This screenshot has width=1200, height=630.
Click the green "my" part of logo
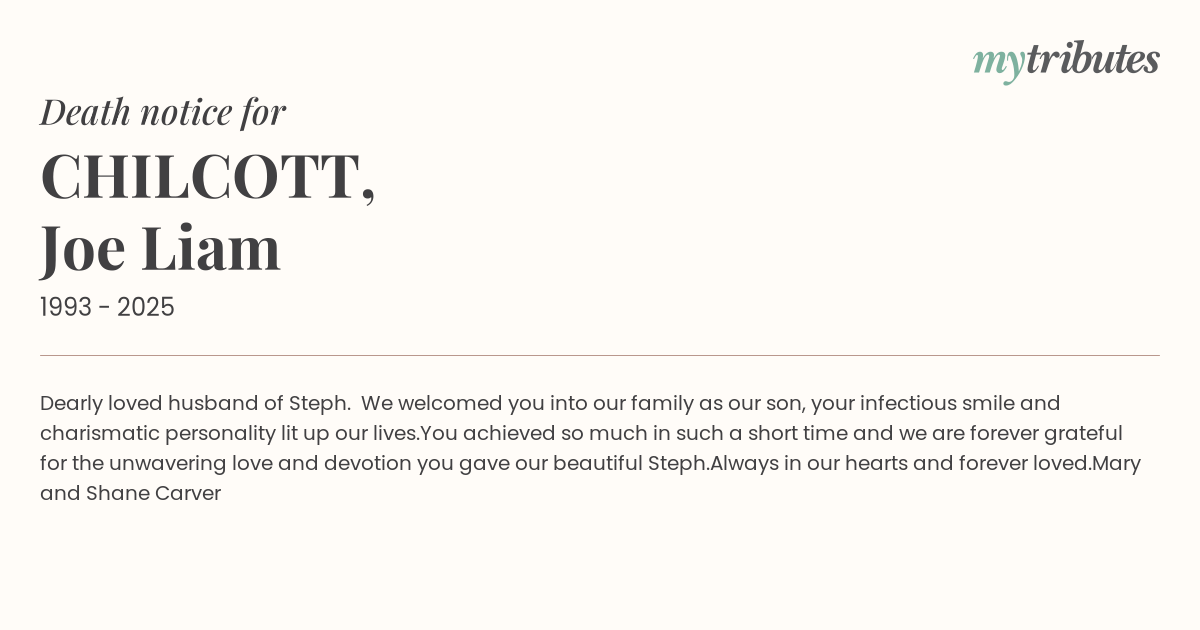[x=998, y=62]
